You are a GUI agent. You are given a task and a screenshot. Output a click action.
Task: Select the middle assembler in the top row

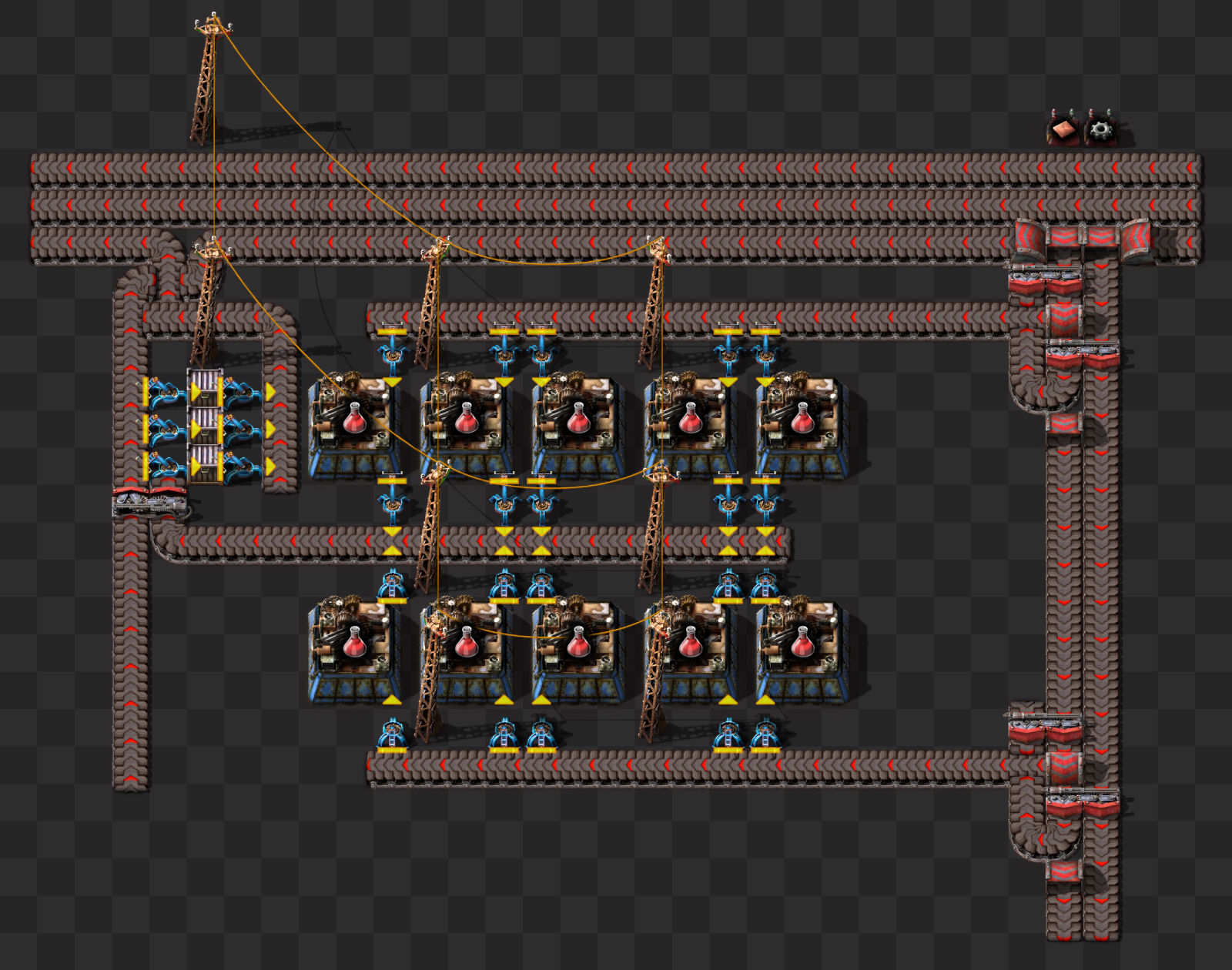pos(579,424)
